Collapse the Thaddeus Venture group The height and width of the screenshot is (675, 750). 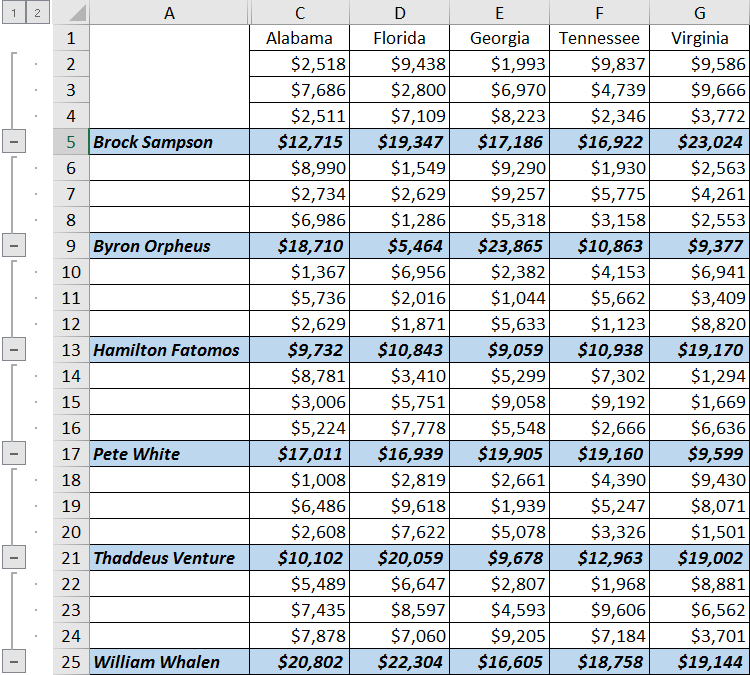click(13, 558)
